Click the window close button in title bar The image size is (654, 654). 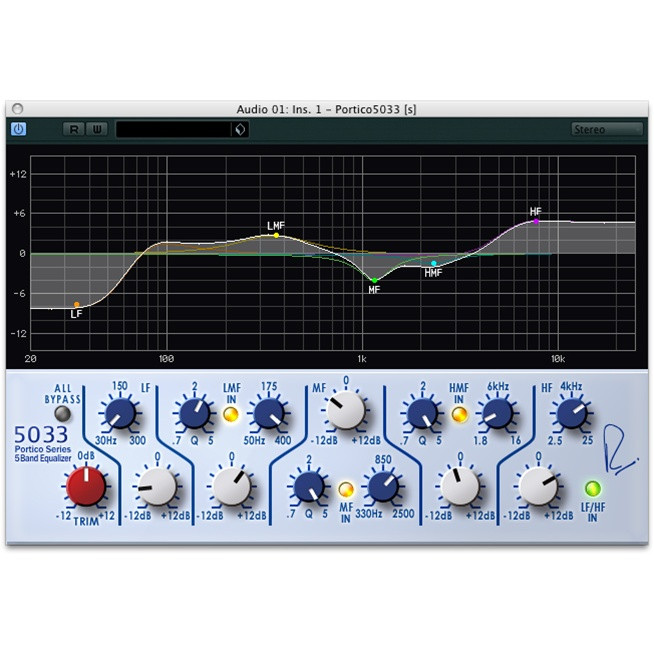pyautogui.click(x=18, y=109)
